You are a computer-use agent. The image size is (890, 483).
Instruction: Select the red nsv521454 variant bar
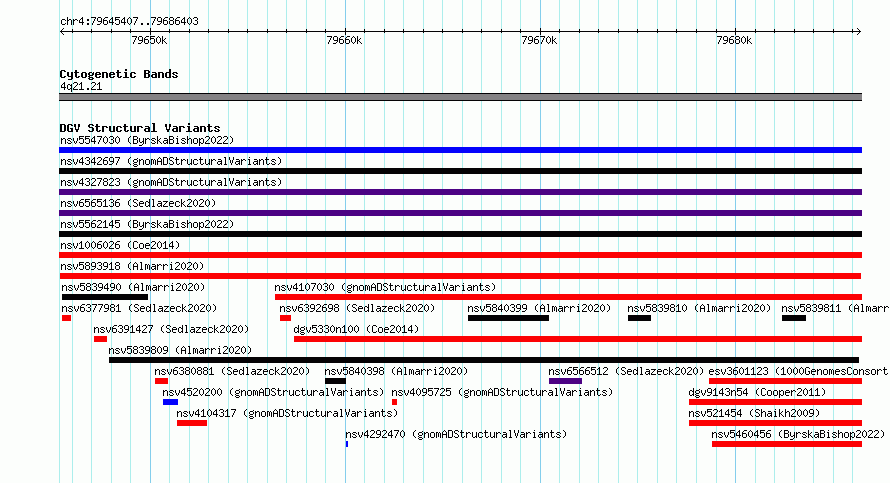pos(775,423)
